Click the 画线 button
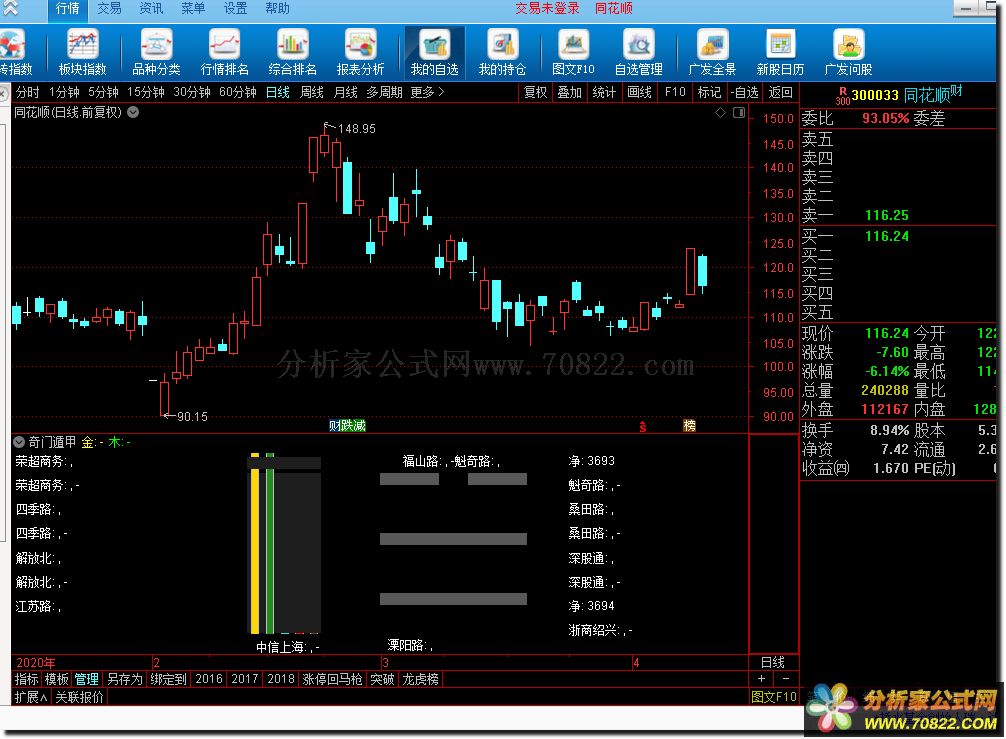This screenshot has width=1006, height=739. (639, 92)
